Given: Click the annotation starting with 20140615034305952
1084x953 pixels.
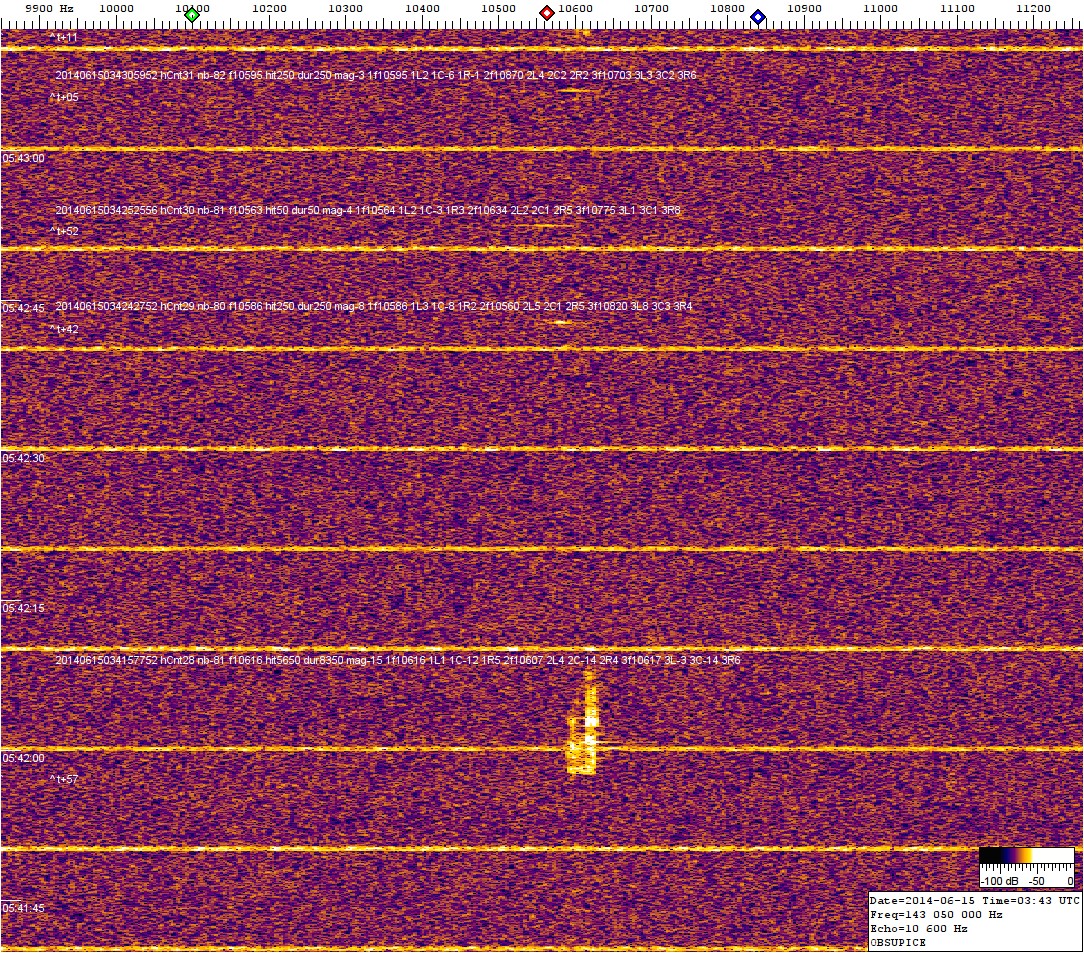Looking at the screenshot, I should 376,75.
